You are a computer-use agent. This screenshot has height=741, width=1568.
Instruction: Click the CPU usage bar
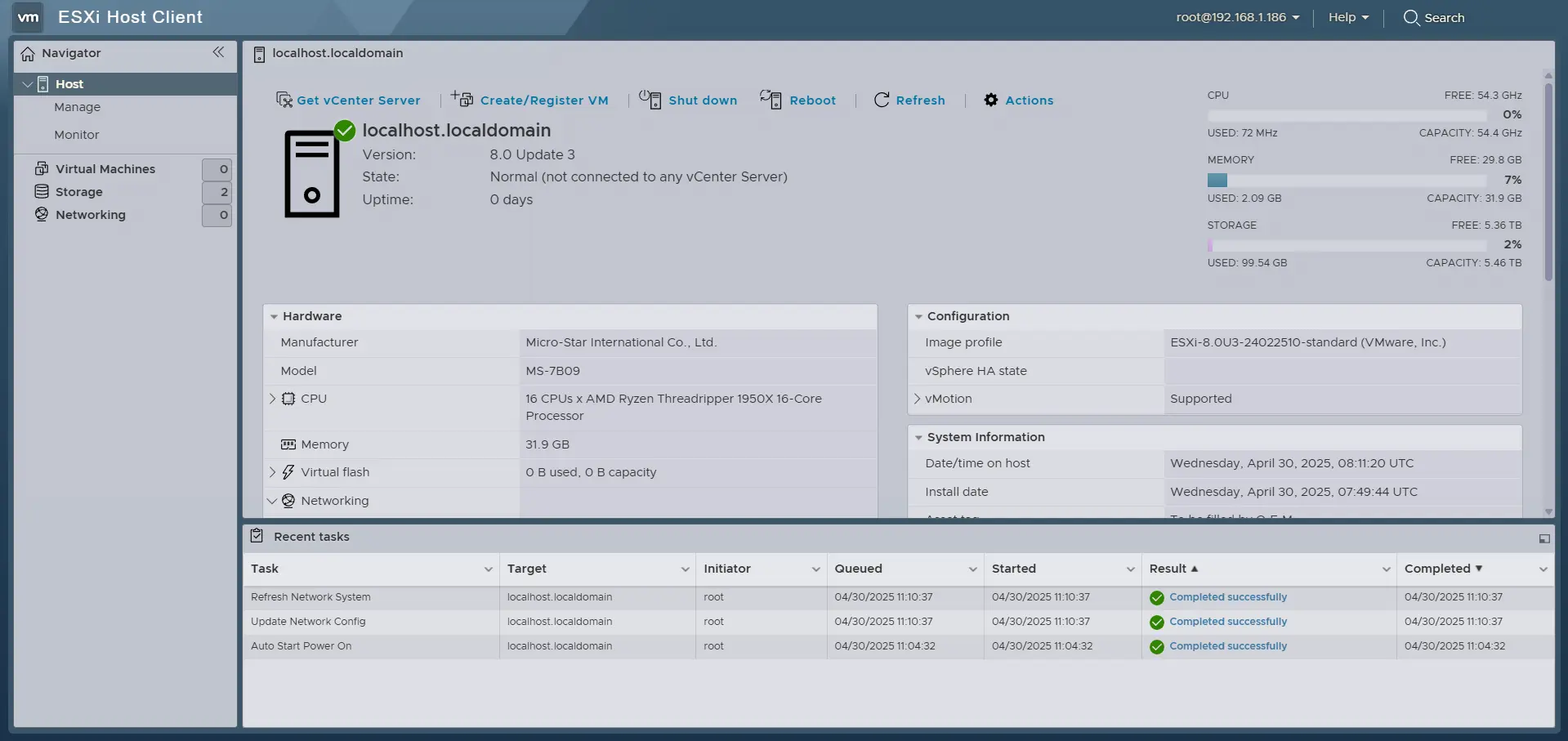coord(1347,115)
